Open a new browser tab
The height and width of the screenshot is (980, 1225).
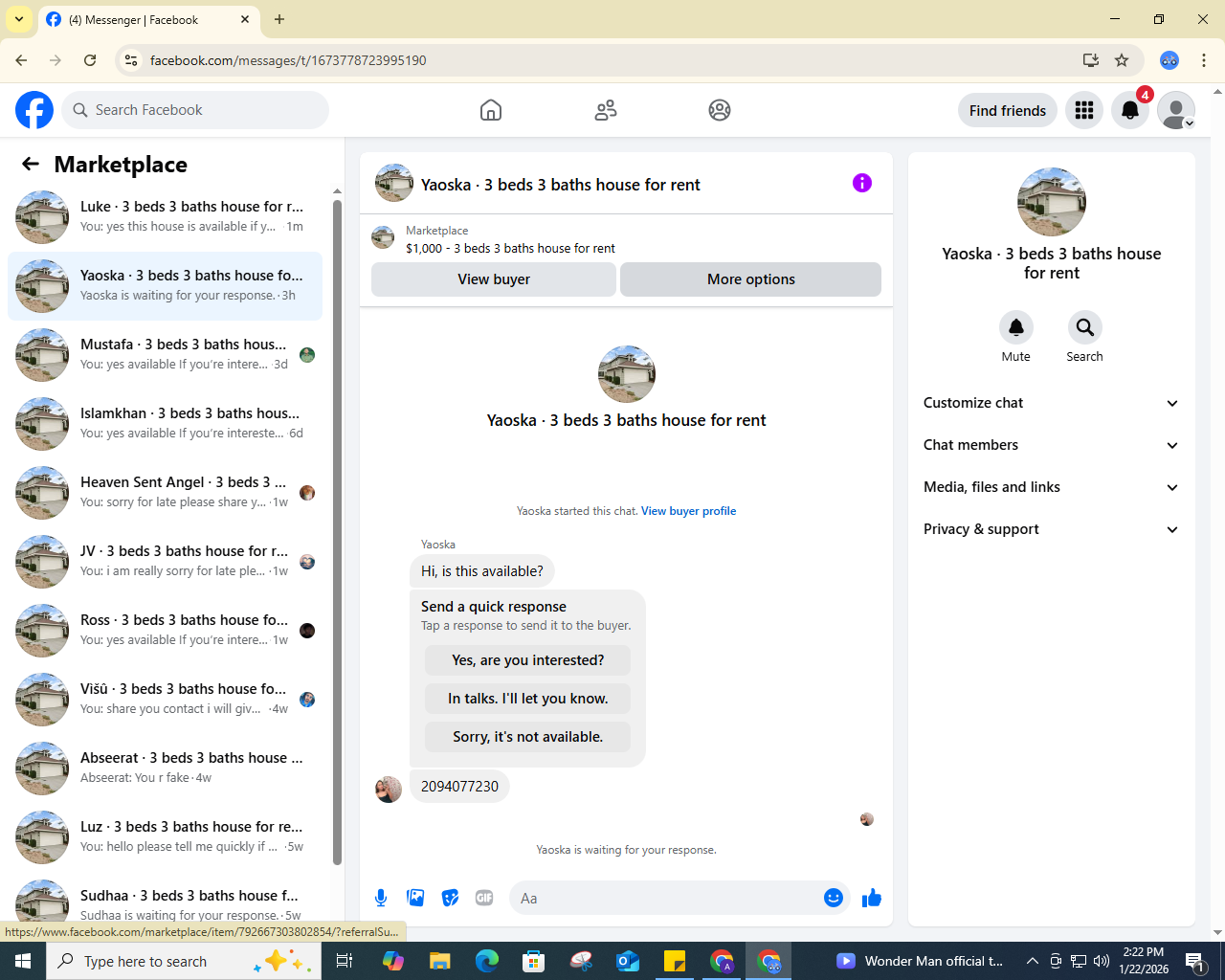click(279, 19)
